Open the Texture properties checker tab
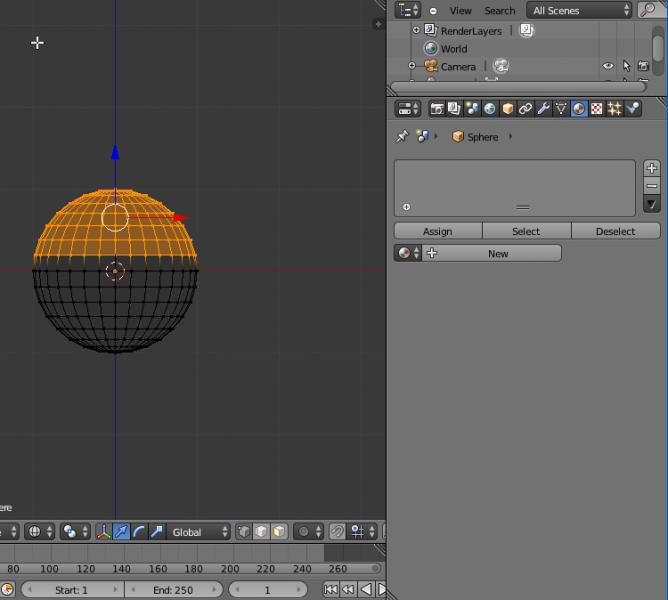Image resolution: width=668 pixels, height=600 pixels. (x=597, y=109)
